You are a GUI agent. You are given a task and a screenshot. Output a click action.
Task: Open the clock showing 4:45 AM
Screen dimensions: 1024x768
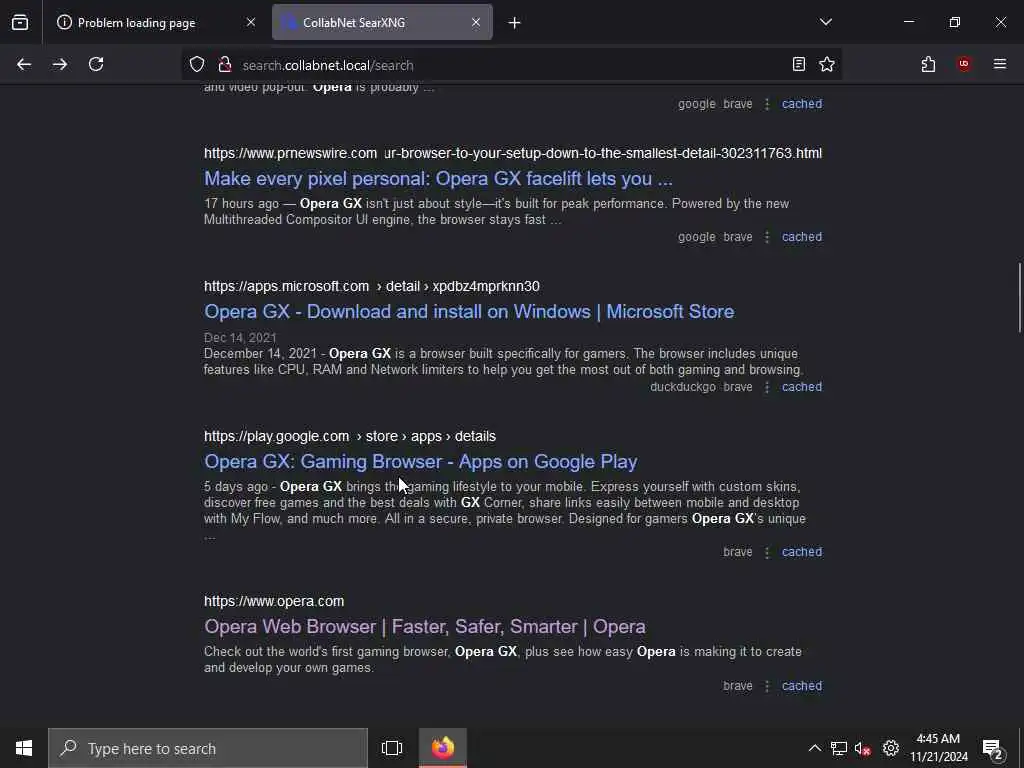[938, 748]
